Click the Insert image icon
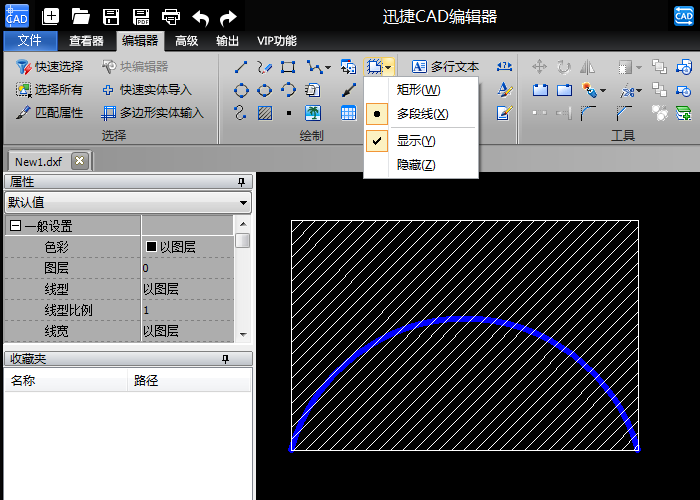This screenshot has height=500, width=700. point(313,112)
